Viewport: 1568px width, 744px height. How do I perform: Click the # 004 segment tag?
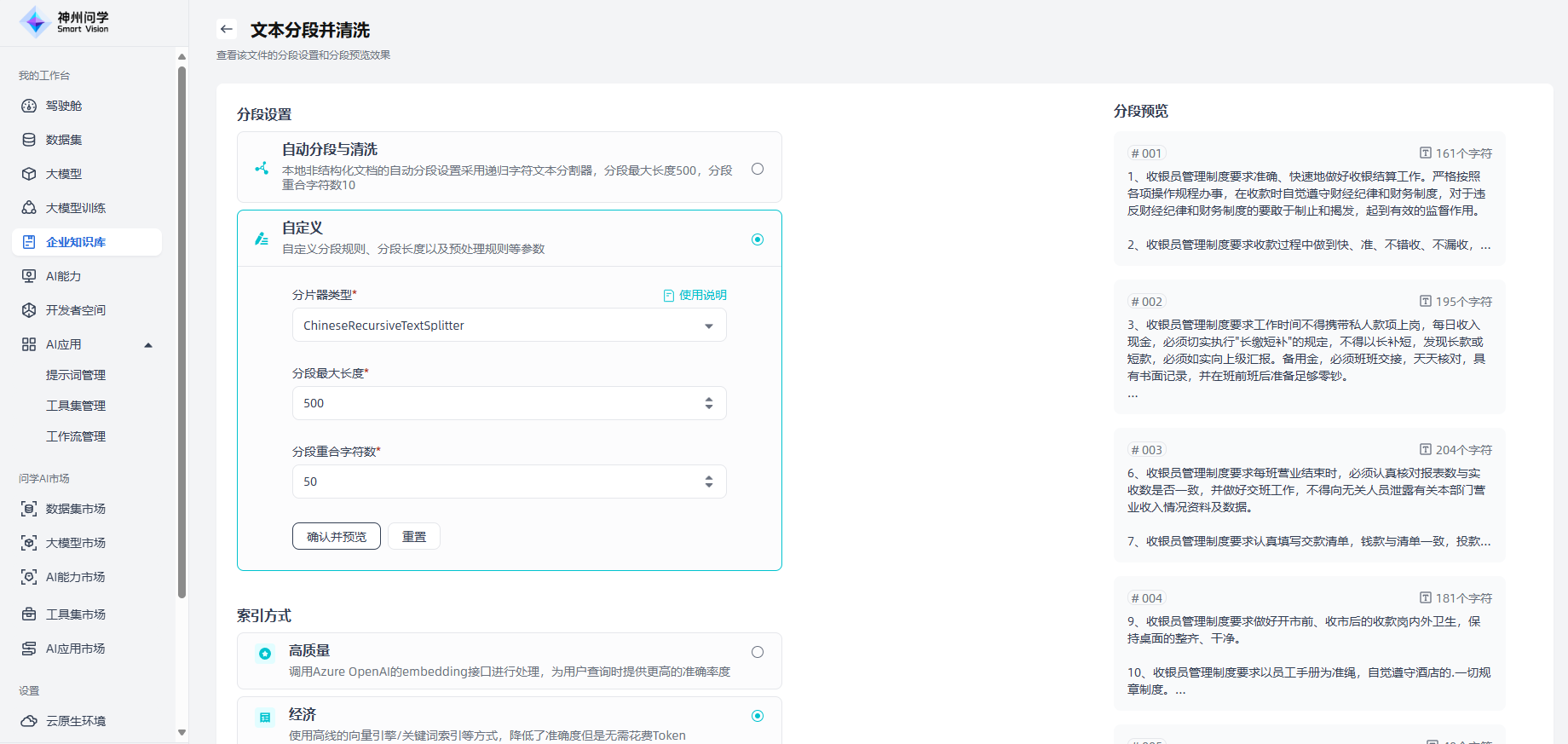point(1146,598)
